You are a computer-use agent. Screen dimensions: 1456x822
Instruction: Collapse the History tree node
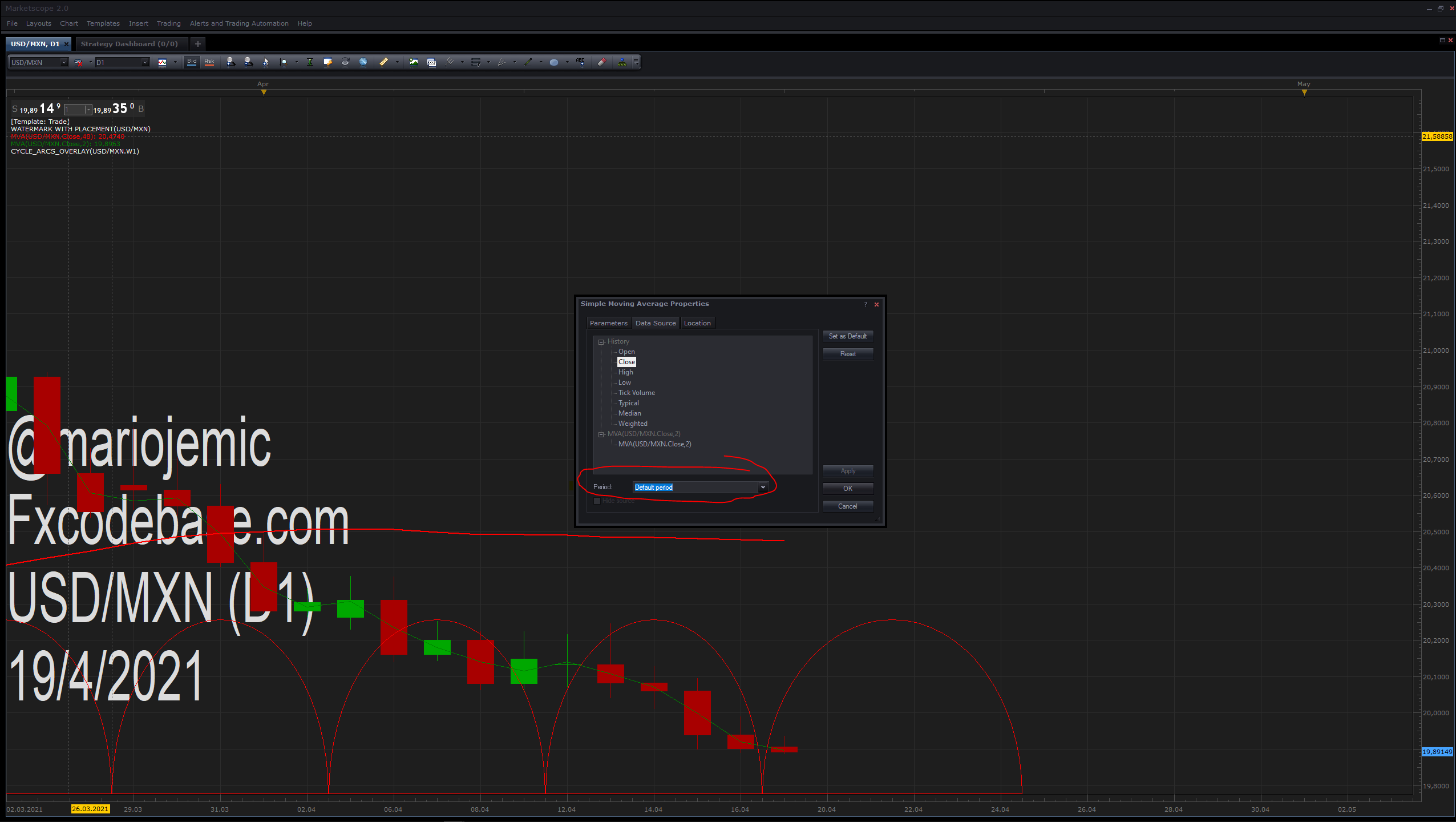[x=601, y=342]
